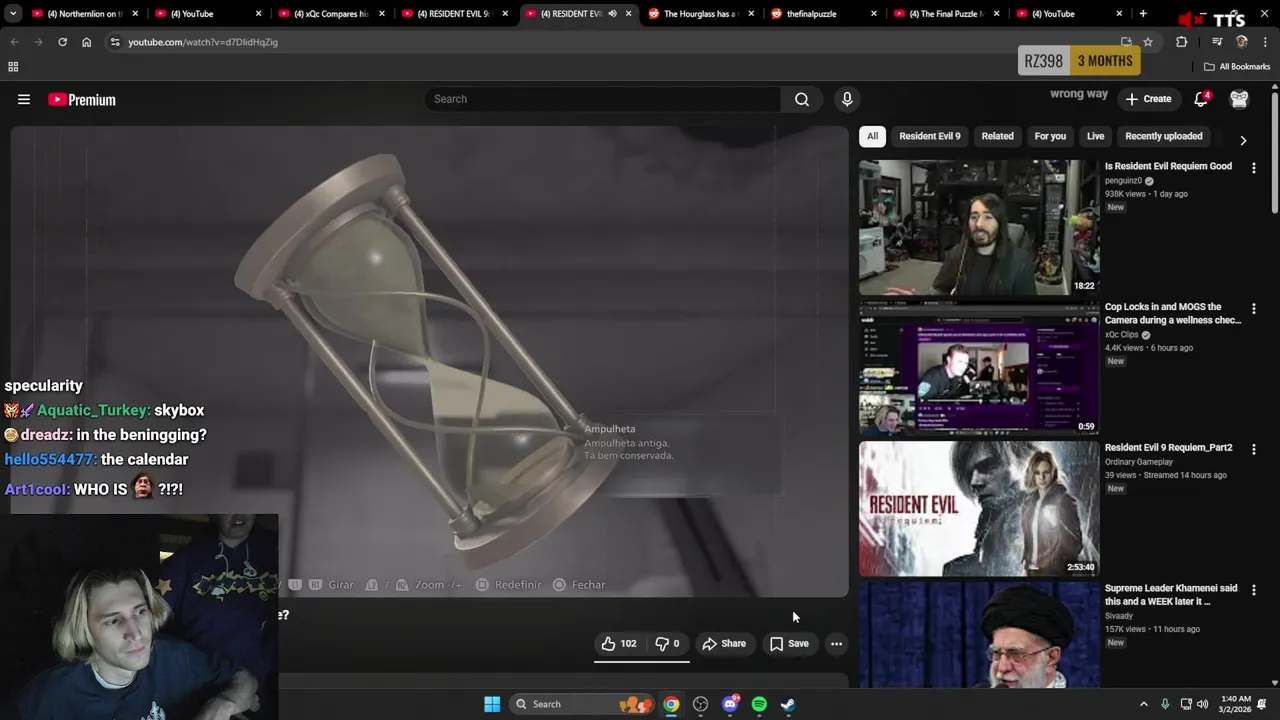Go to browser home page
The image size is (1280, 720).
(x=86, y=42)
